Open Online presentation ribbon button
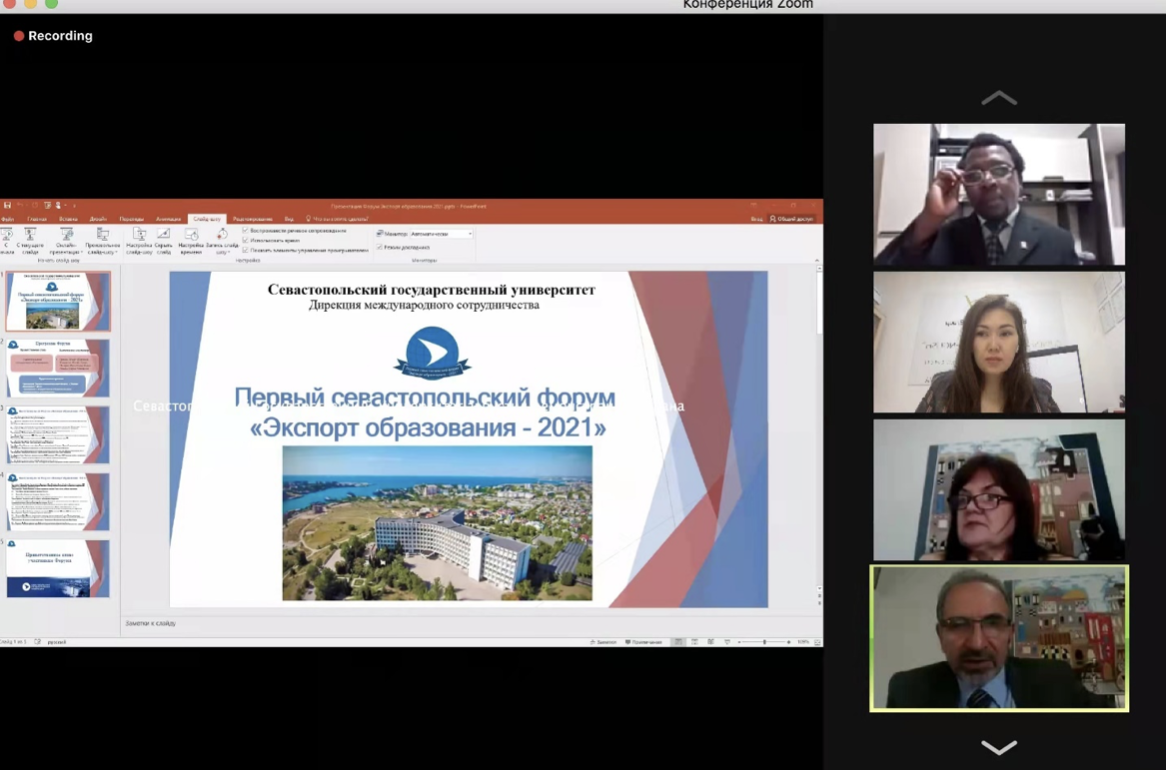This screenshot has width=1166, height=770. (x=66, y=241)
